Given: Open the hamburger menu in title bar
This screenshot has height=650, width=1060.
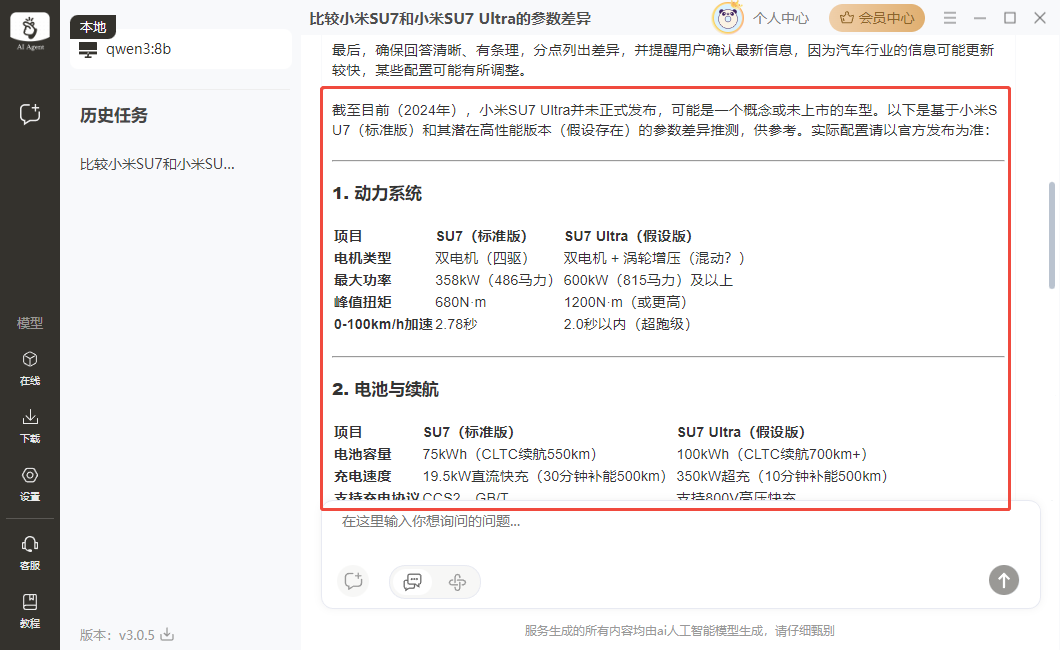Looking at the screenshot, I should pyautogui.click(x=950, y=18).
